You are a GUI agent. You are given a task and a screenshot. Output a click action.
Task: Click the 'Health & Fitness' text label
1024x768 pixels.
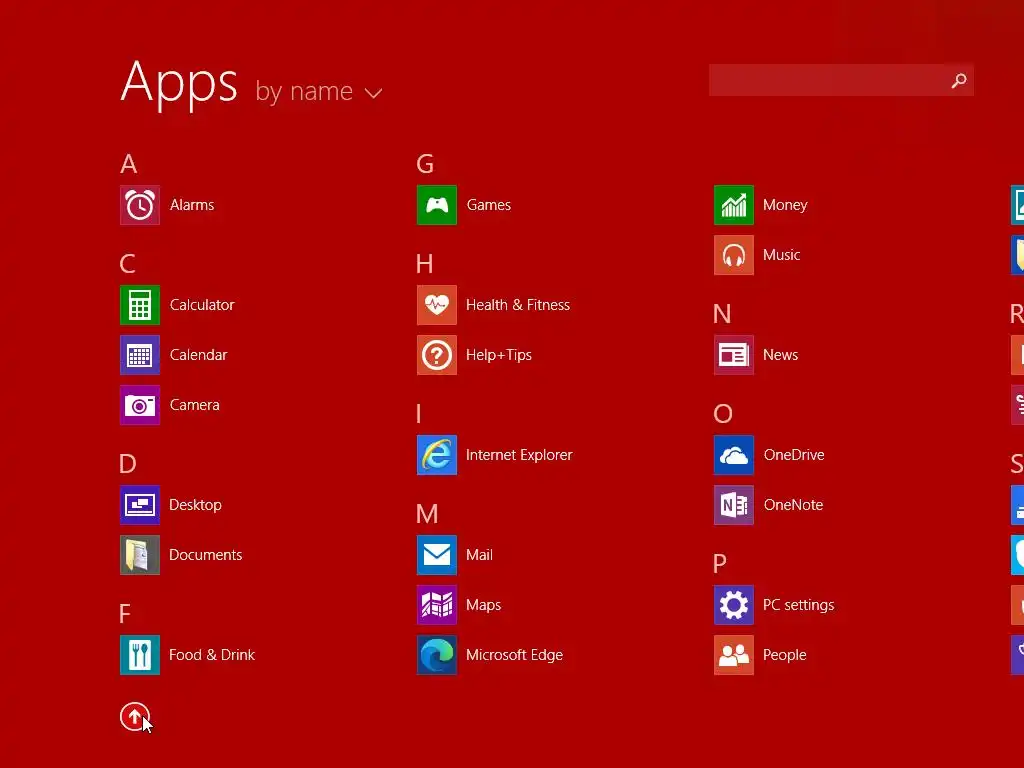coord(518,305)
